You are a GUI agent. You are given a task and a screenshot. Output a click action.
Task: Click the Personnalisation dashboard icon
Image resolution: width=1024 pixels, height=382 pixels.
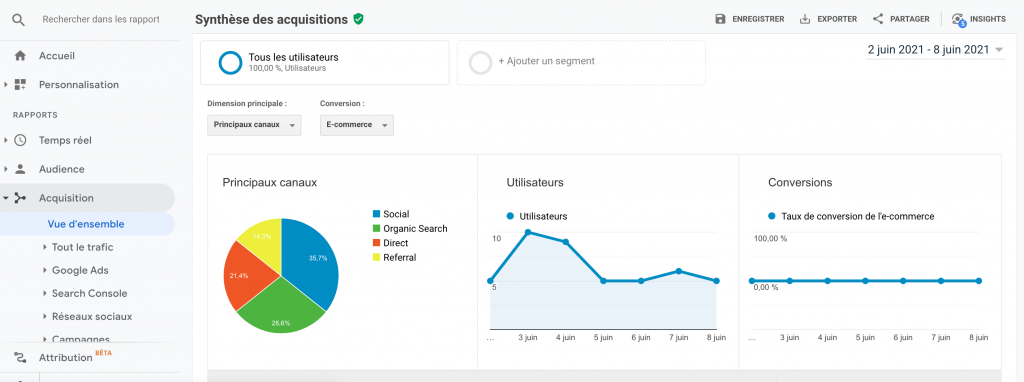pyautogui.click(x=20, y=85)
